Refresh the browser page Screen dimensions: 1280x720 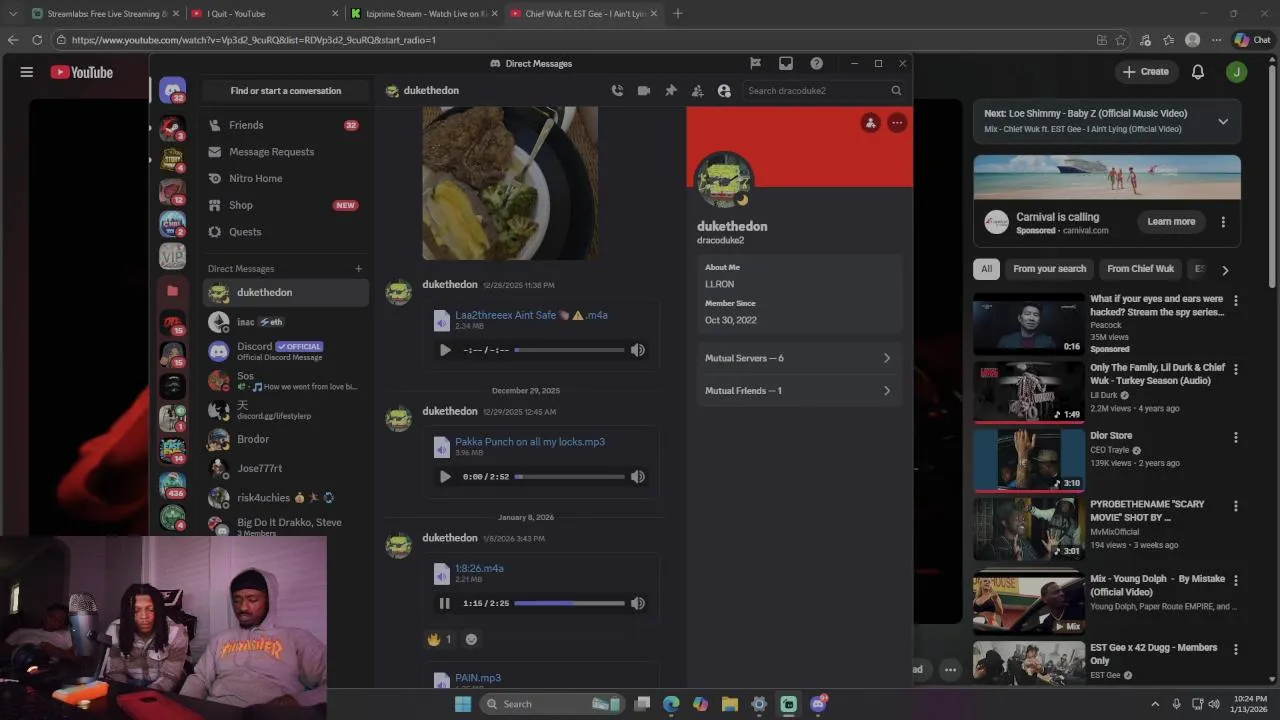[37, 40]
